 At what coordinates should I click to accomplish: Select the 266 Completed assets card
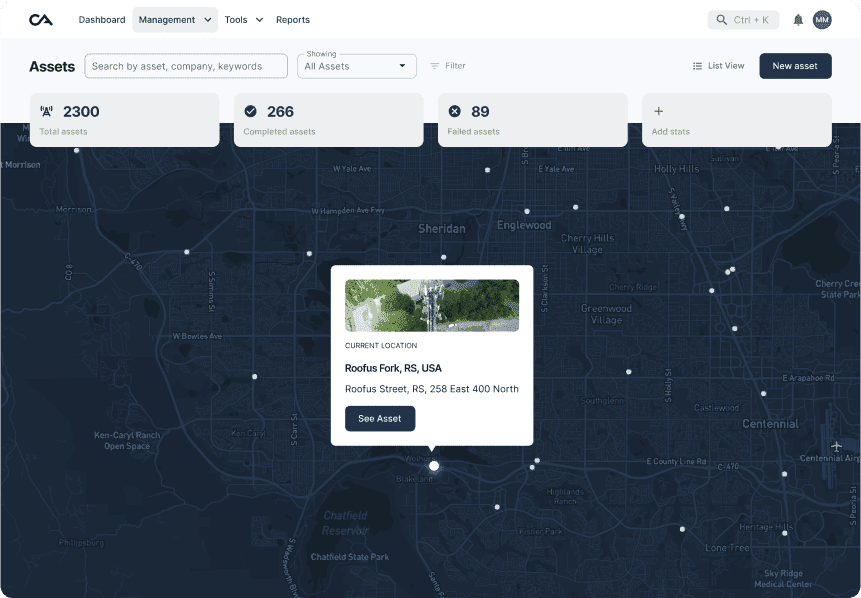pos(328,120)
